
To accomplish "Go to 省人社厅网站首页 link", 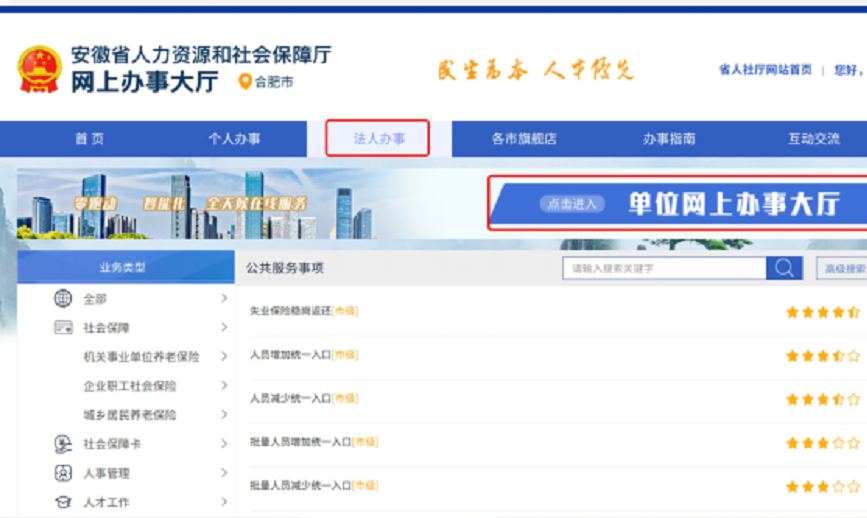I will point(765,70).
